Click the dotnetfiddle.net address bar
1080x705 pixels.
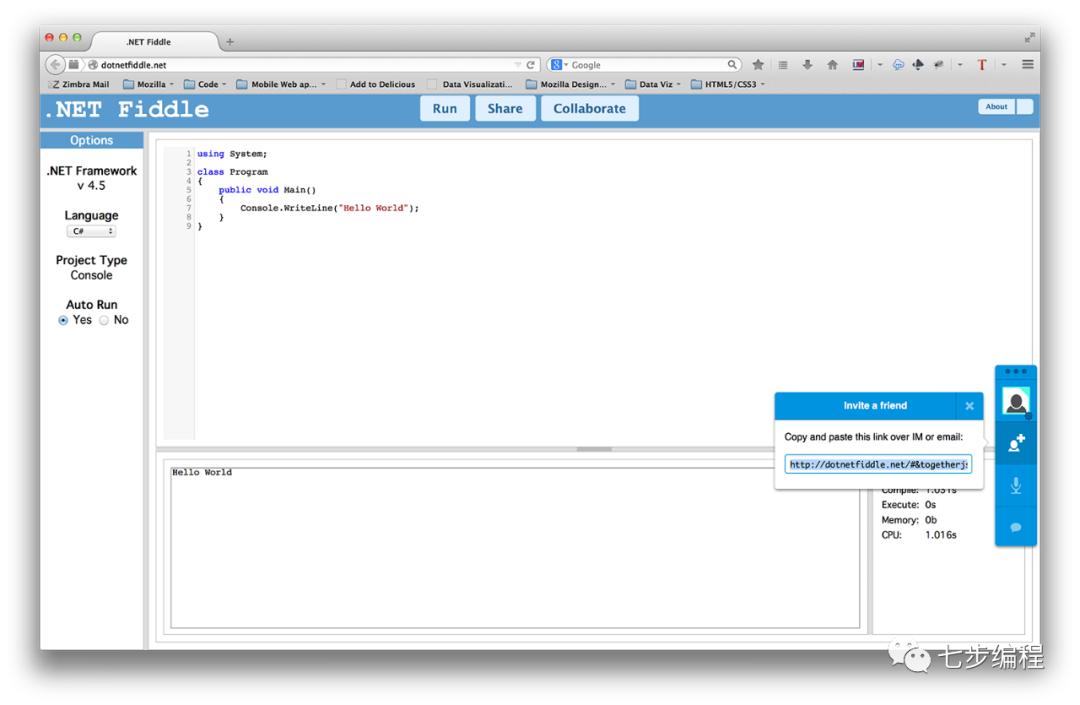point(305,65)
